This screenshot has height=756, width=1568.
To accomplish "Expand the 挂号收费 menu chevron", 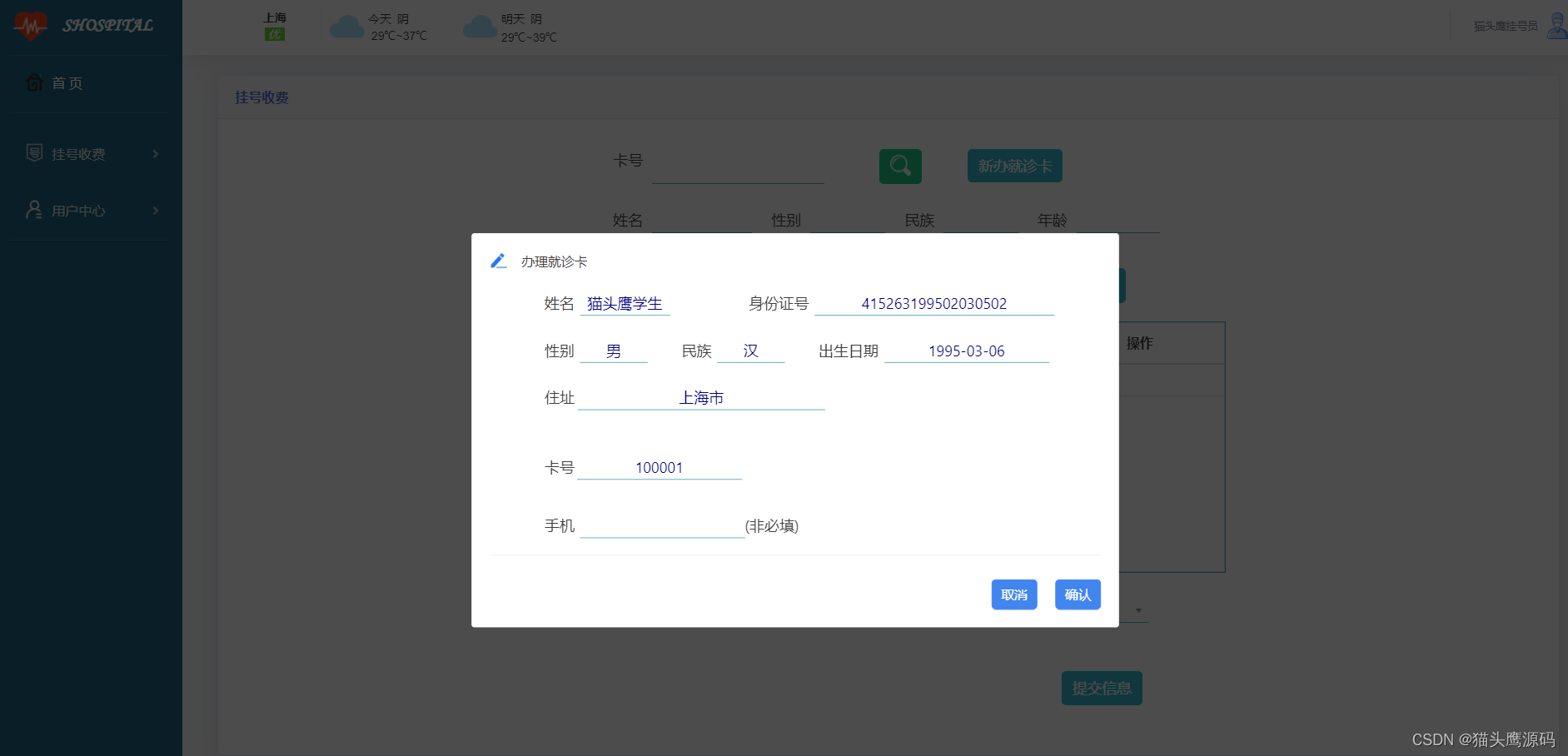I will coord(156,154).
